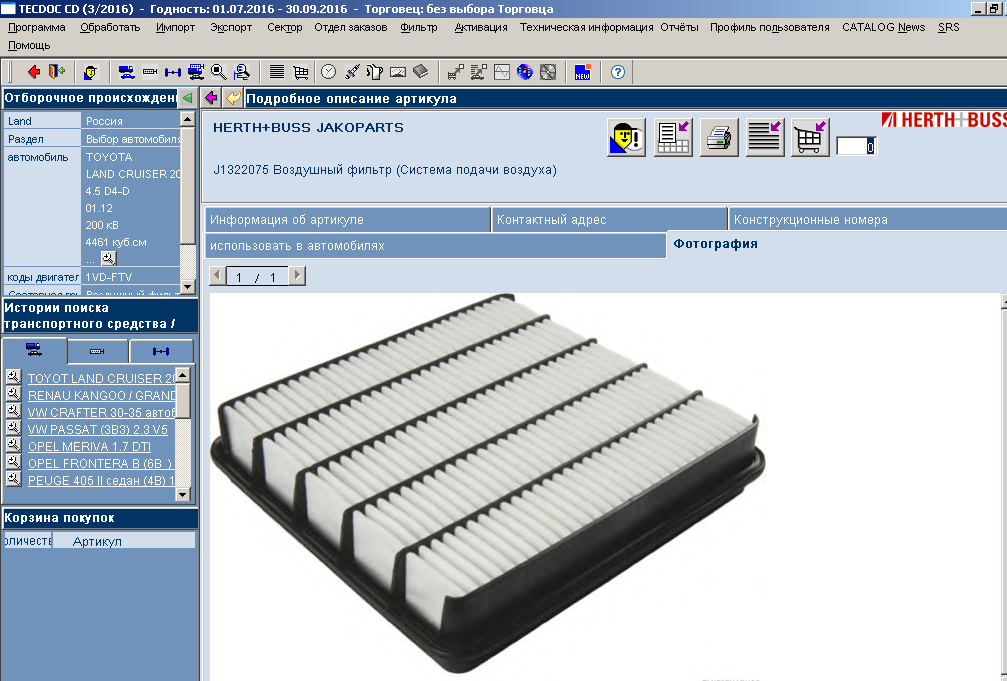The image size is (1007, 681).
Task: Click the clock icon in toolbar
Action: pyautogui.click(x=328, y=72)
